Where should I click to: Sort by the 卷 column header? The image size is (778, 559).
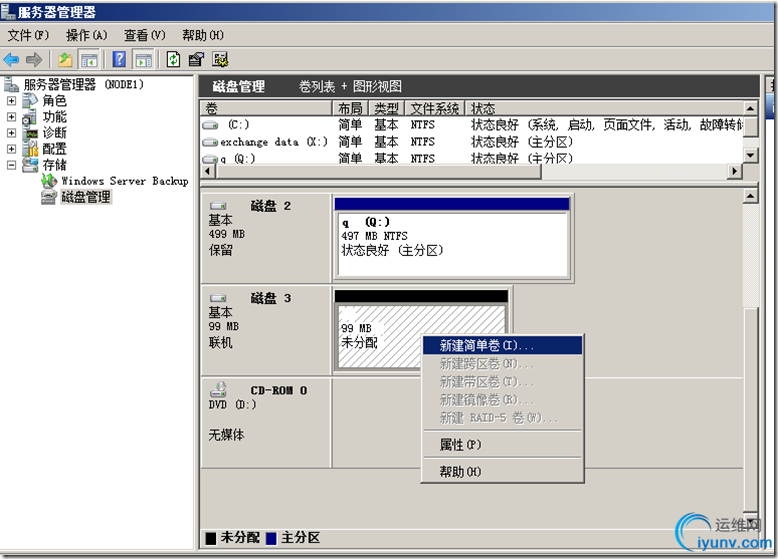tap(266, 108)
